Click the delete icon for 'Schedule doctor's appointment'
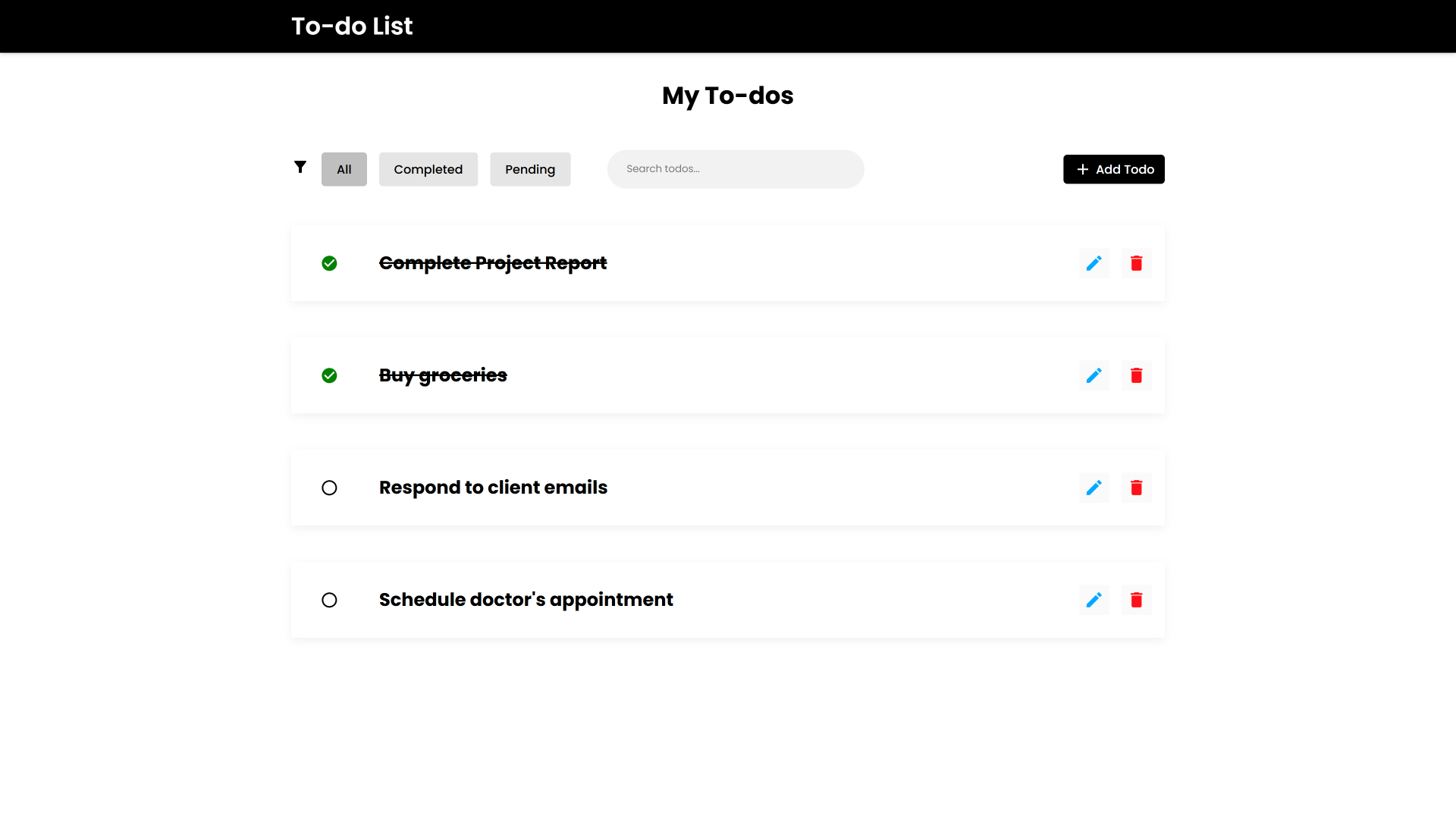1456x819 pixels. 1136,599
